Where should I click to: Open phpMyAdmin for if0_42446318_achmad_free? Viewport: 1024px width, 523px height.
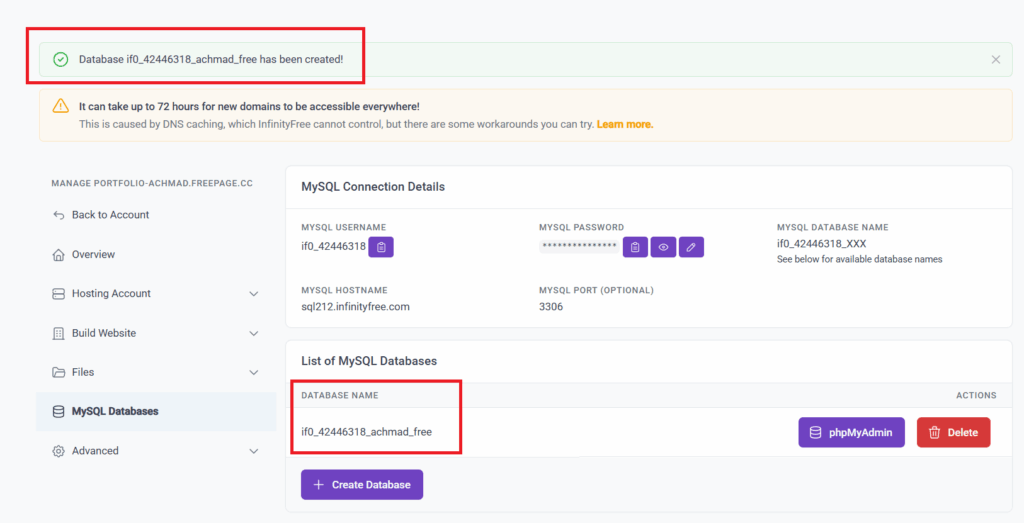tap(851, 432)
